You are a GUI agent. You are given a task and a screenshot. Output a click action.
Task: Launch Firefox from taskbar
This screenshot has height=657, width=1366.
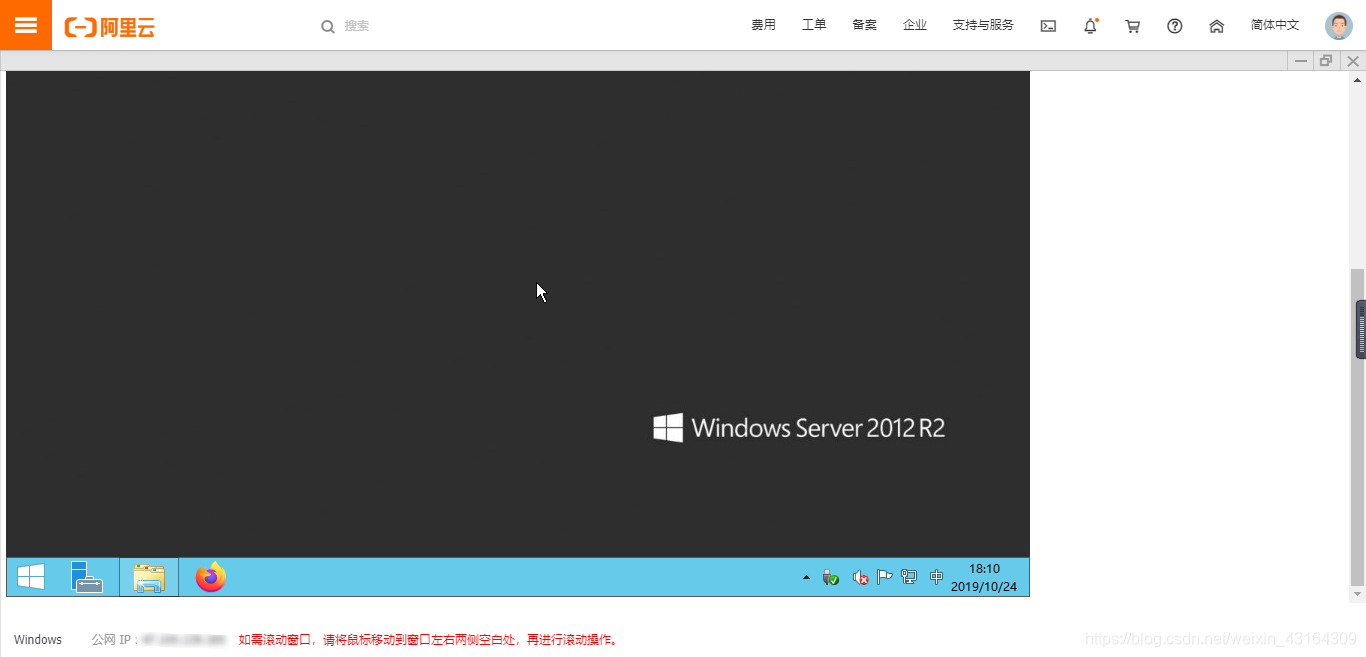[210, 577]
